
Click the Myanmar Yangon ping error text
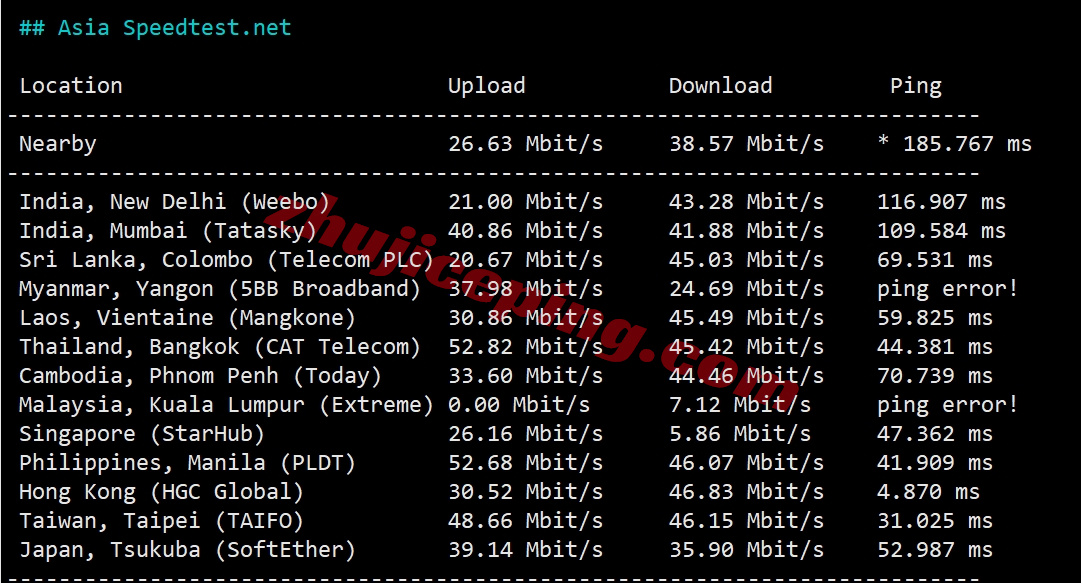pyautogui.click(x=947, y=289)
